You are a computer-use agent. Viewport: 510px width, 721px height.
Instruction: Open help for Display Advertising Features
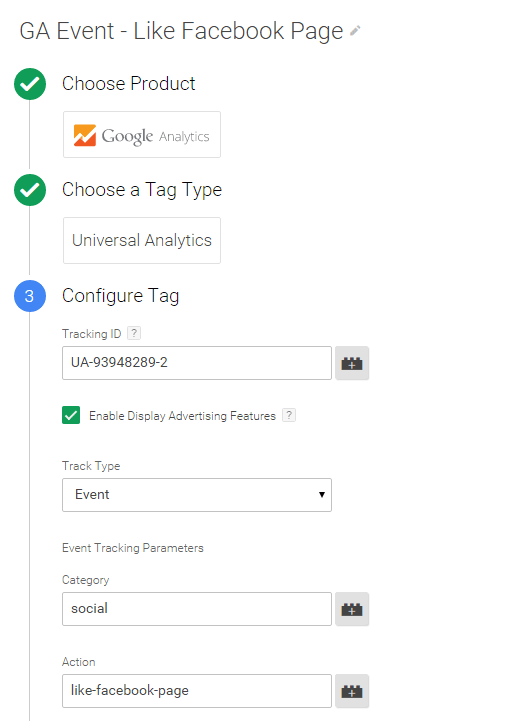click(x=289, y=415)
